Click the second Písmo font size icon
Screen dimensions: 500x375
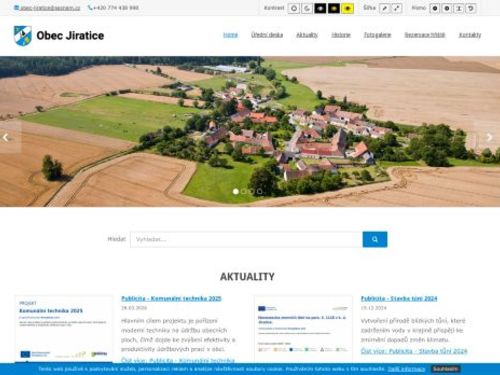[447, 8]
